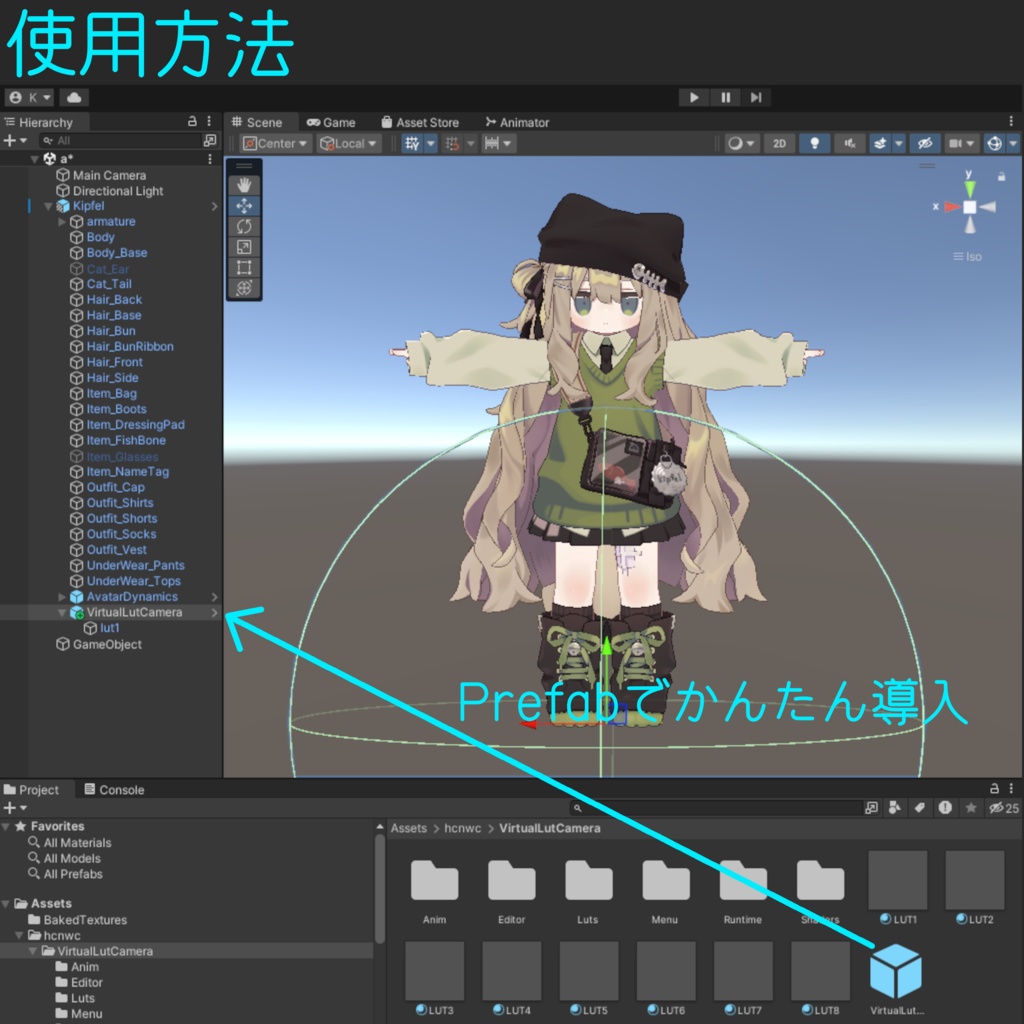Mute scene audio in Scene toolbar

coord(849,143)
